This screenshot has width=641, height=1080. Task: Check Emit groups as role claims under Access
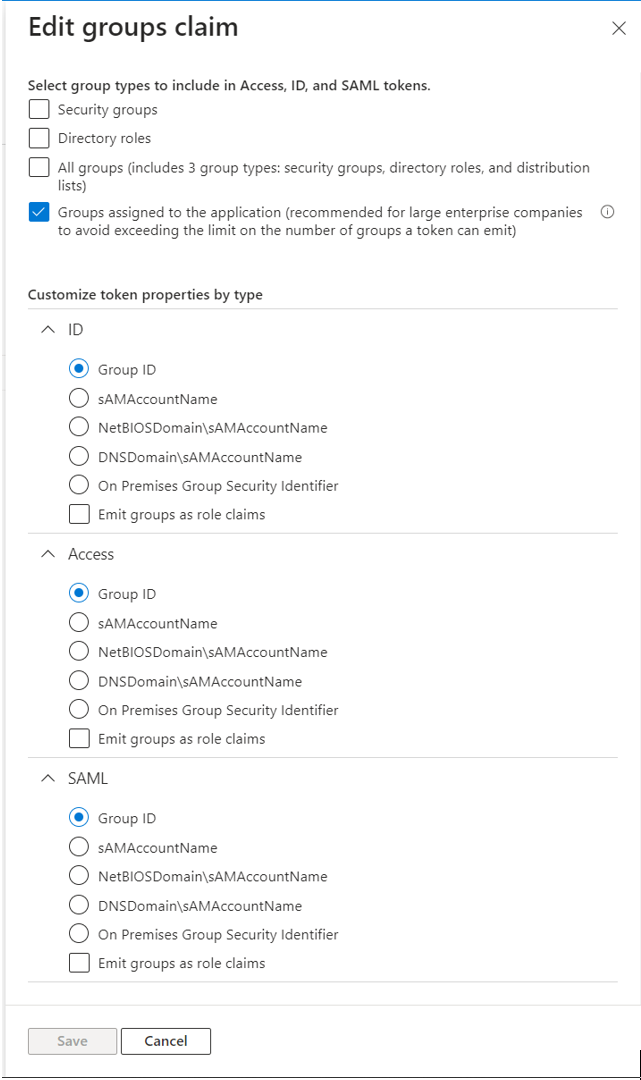click(79, 739)
